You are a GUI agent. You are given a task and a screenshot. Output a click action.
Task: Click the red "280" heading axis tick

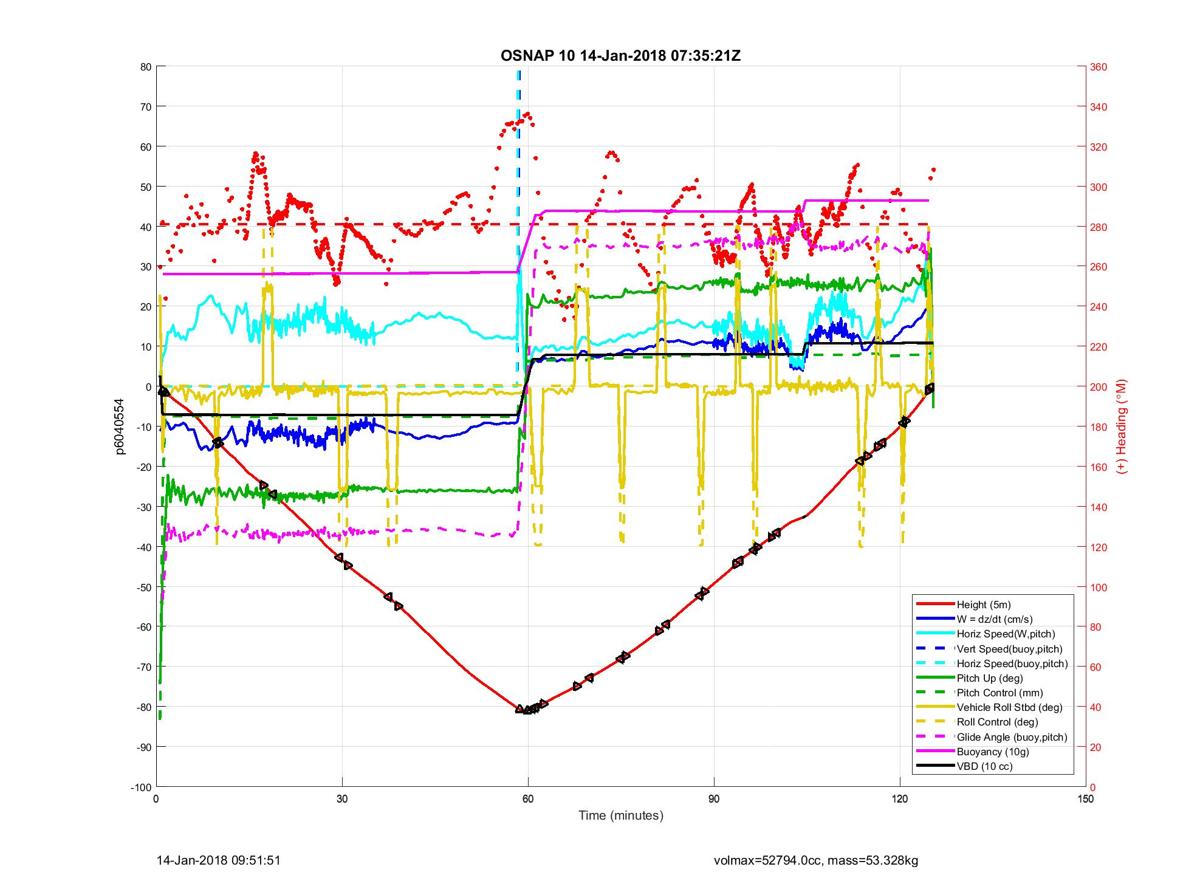pos(1100,227)
